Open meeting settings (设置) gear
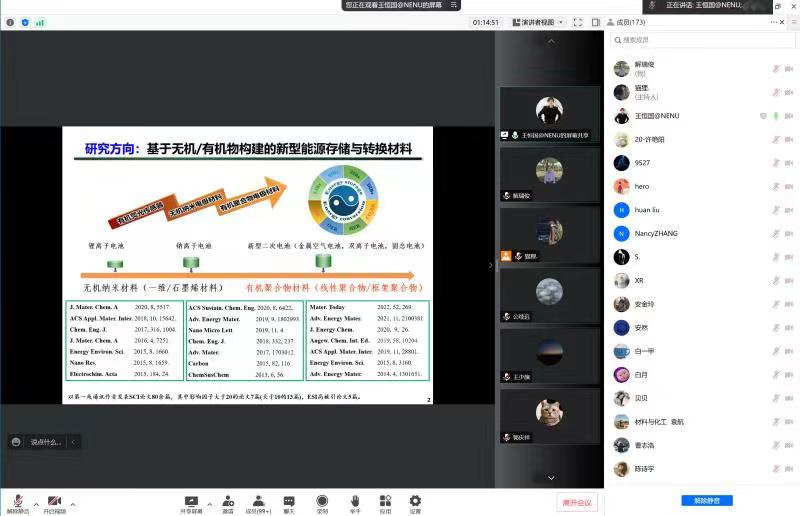The image size is (800, 516). click(415, 501)
